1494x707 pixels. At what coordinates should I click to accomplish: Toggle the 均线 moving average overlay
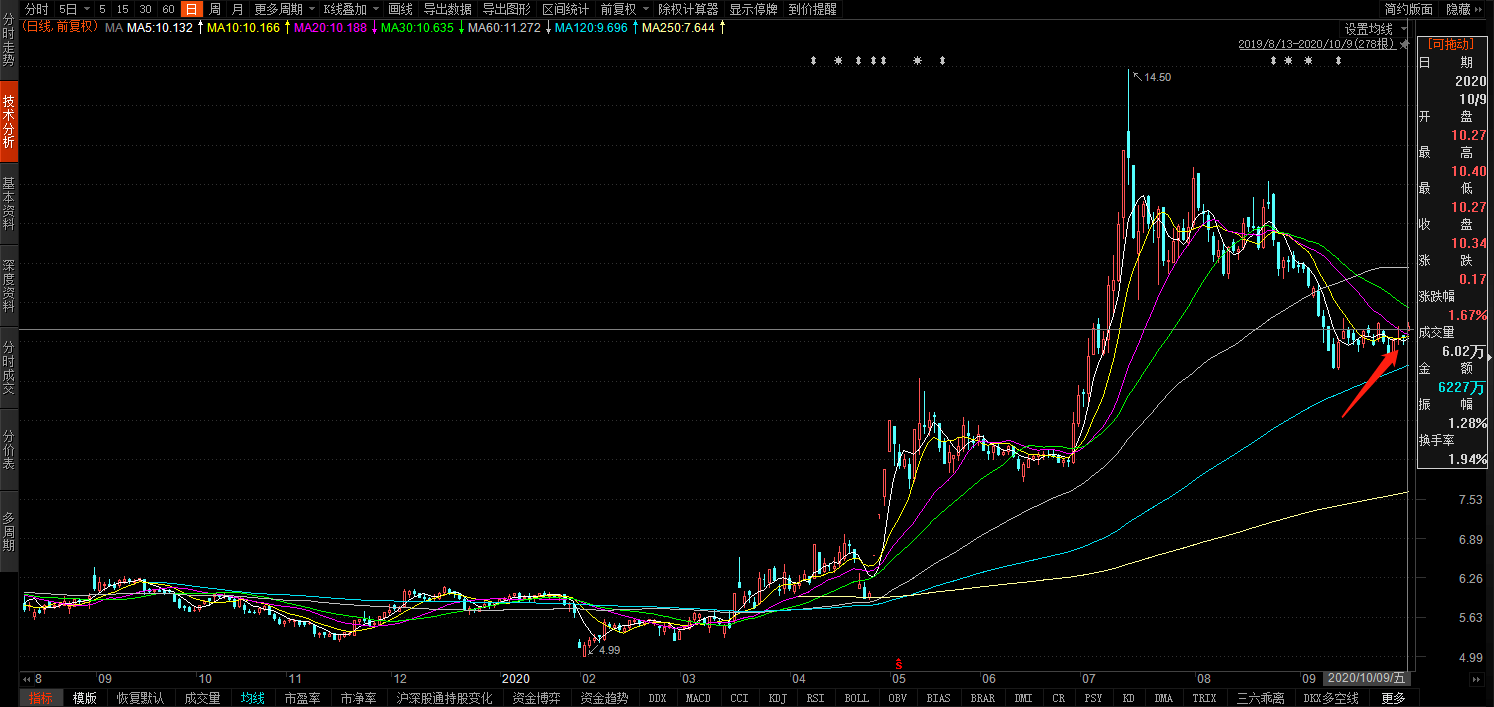tap(252, 698)
